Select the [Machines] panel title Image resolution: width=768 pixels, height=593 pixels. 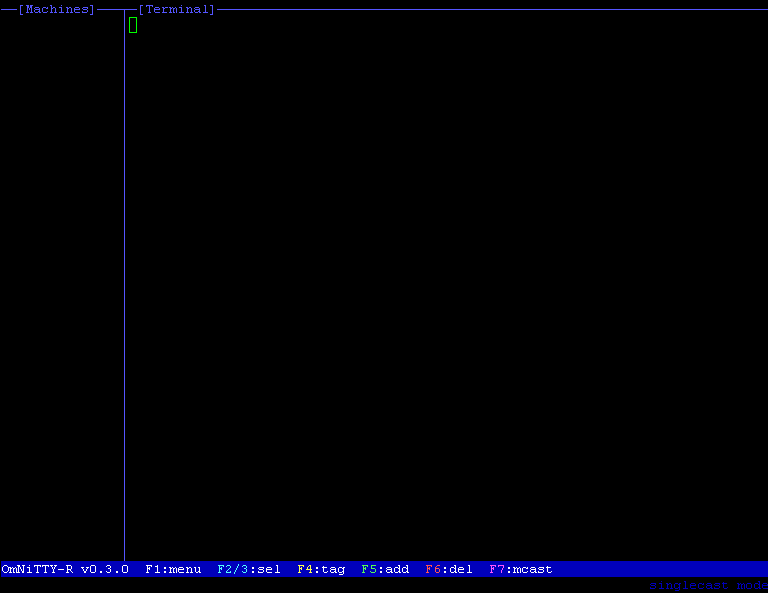pyautogui.click(x=57, y=9)
